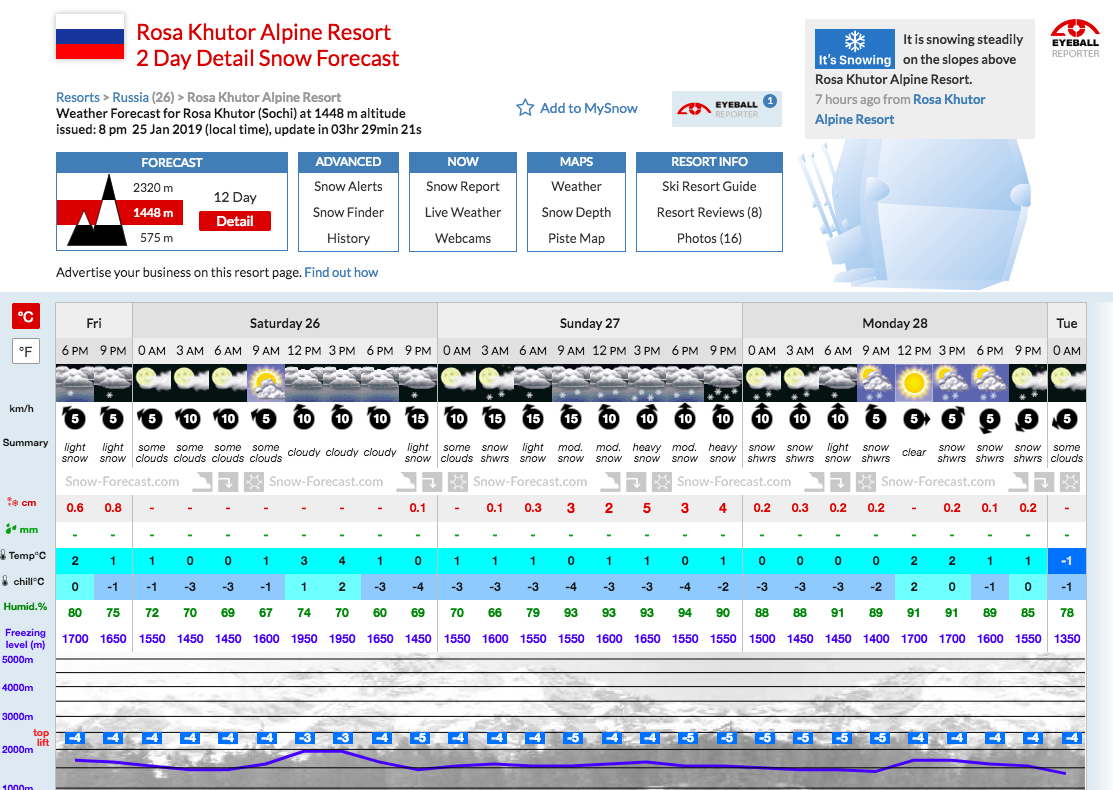Click the Sunday 9 PM heavy snow weather icon
This screenshot has height=790, width=1113.
[x=723, y=383]
